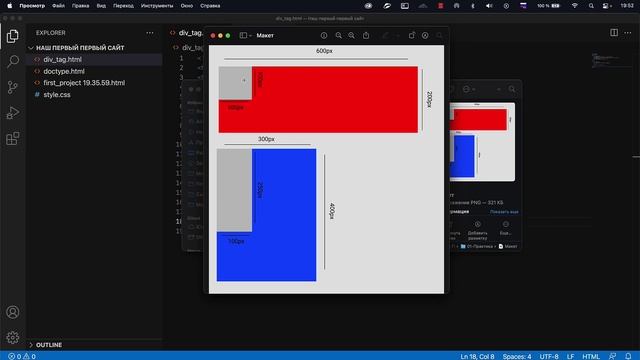
Task: Change end of line sequence LF
Action: tap(570, 356)
